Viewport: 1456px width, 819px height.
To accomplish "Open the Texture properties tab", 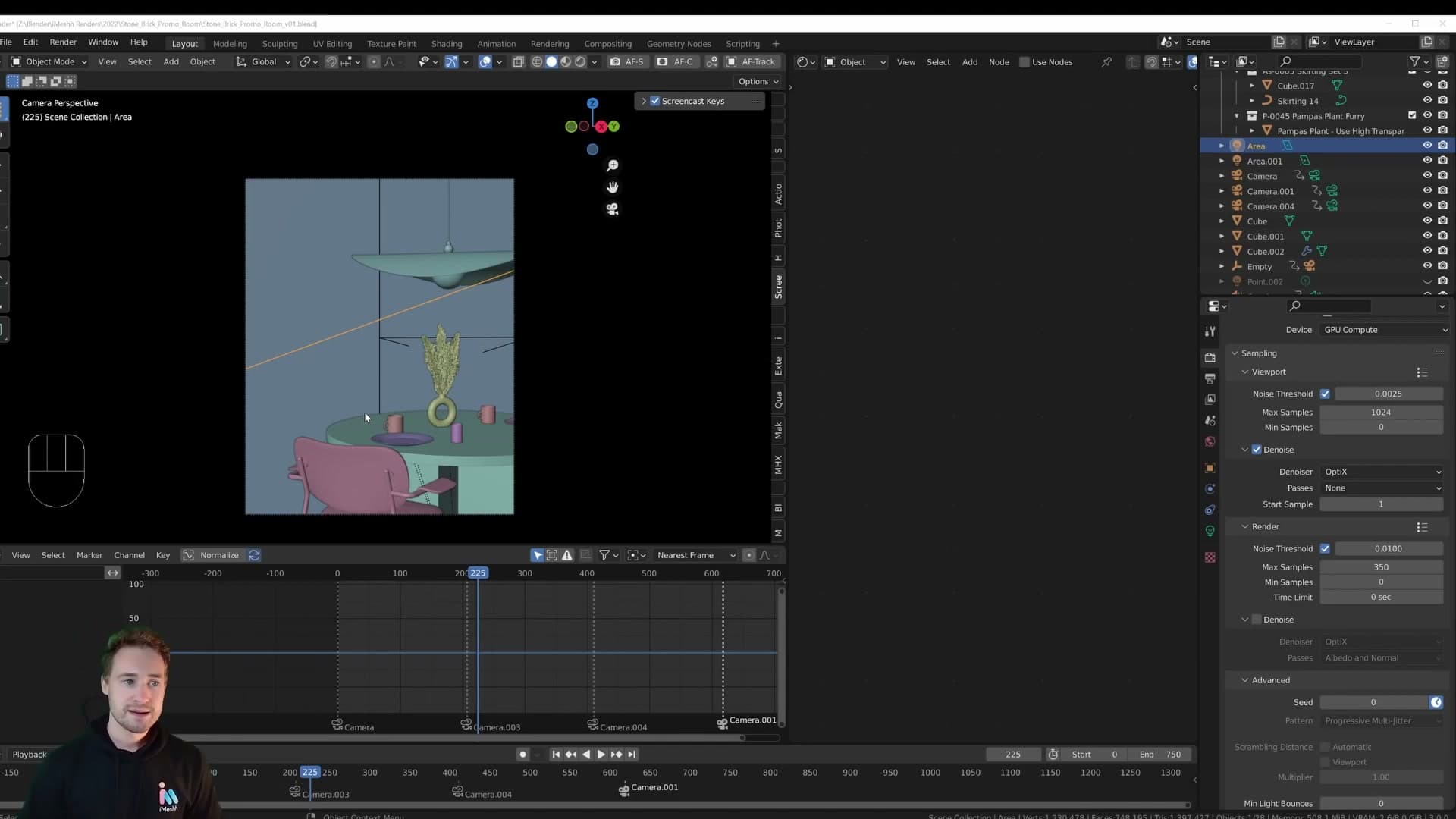I will 1210,557.
